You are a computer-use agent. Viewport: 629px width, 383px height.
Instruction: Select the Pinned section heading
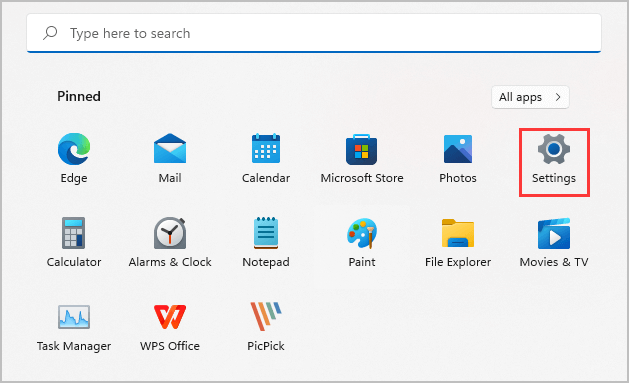(79, 96)
